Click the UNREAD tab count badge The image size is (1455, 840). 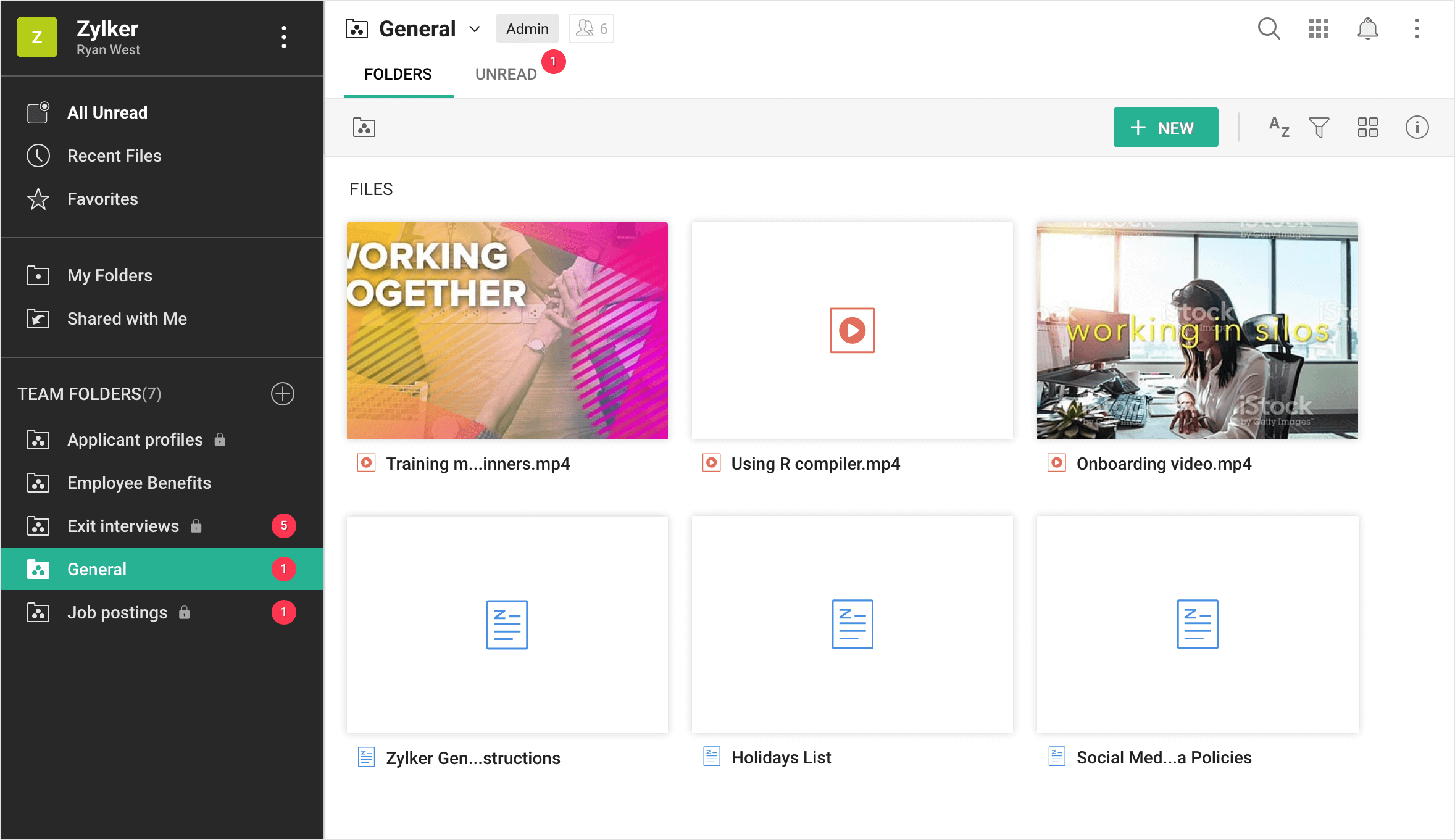pyautogui.click(x=553, y=61)
